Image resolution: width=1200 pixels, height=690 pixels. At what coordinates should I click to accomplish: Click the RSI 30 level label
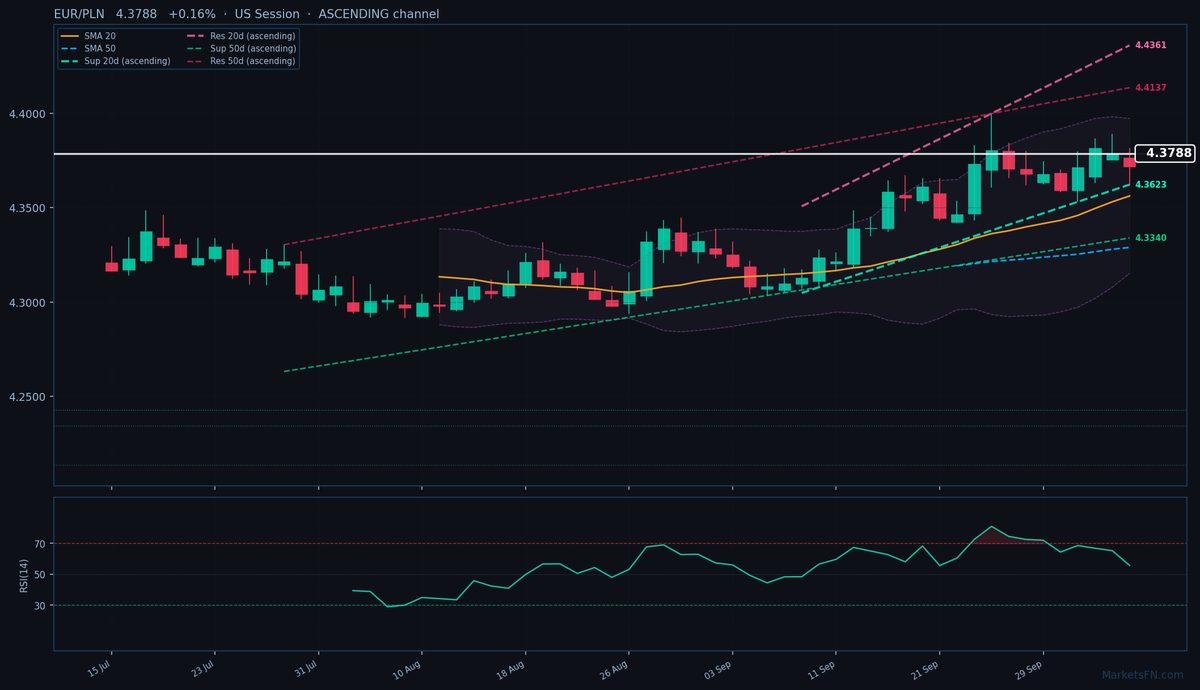point(41,606)
